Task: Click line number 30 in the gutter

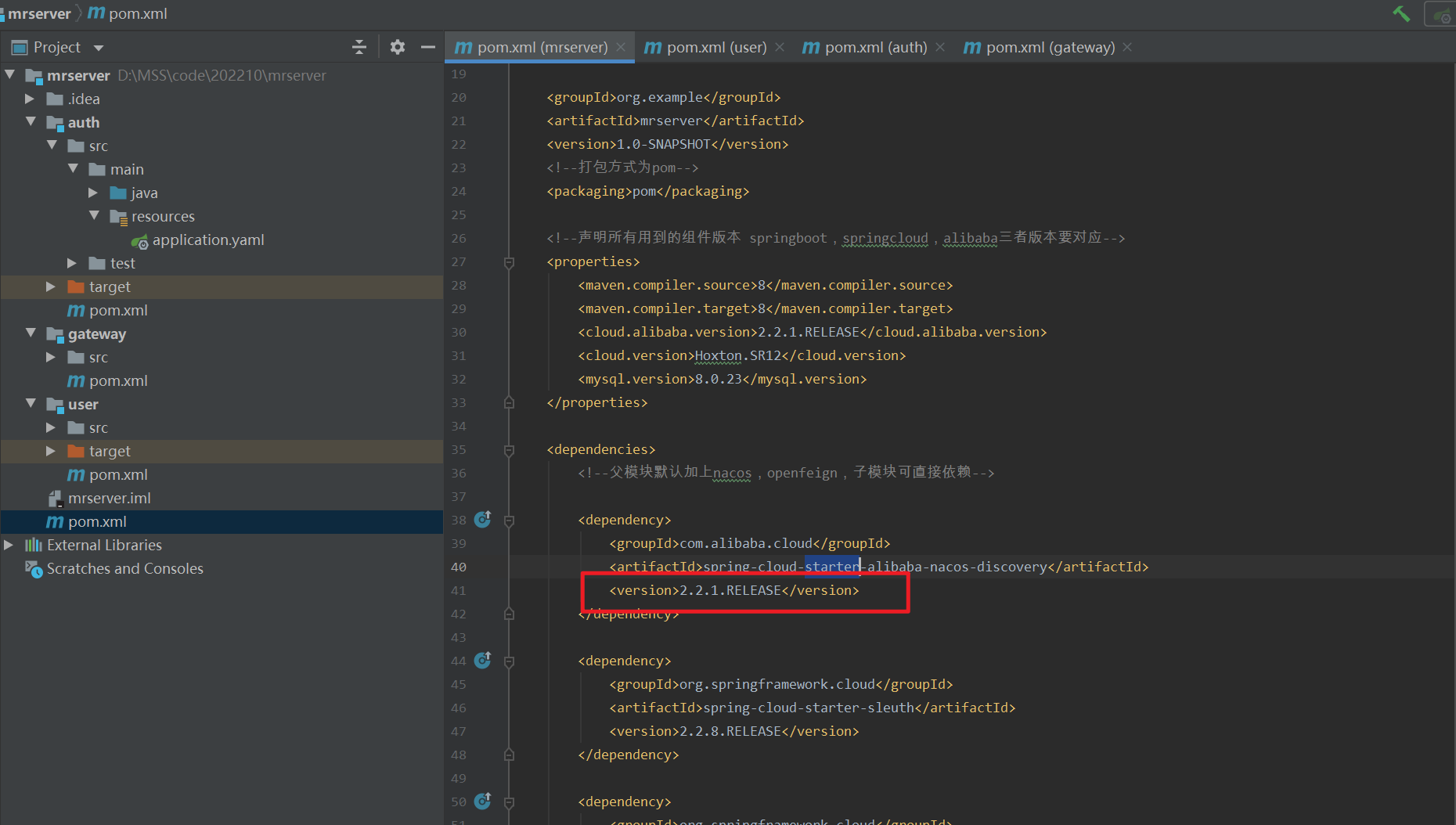Action: (459, 332)
